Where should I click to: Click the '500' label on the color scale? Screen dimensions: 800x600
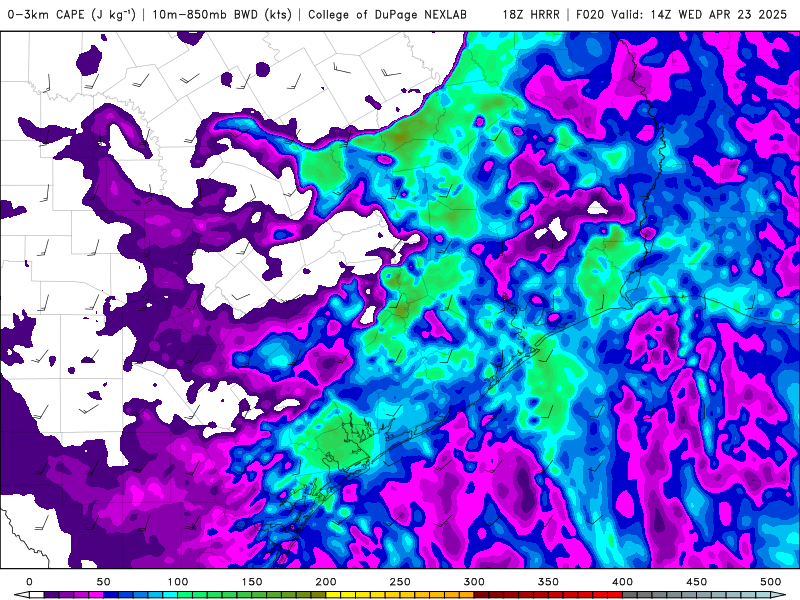click(x=770, y=582)
